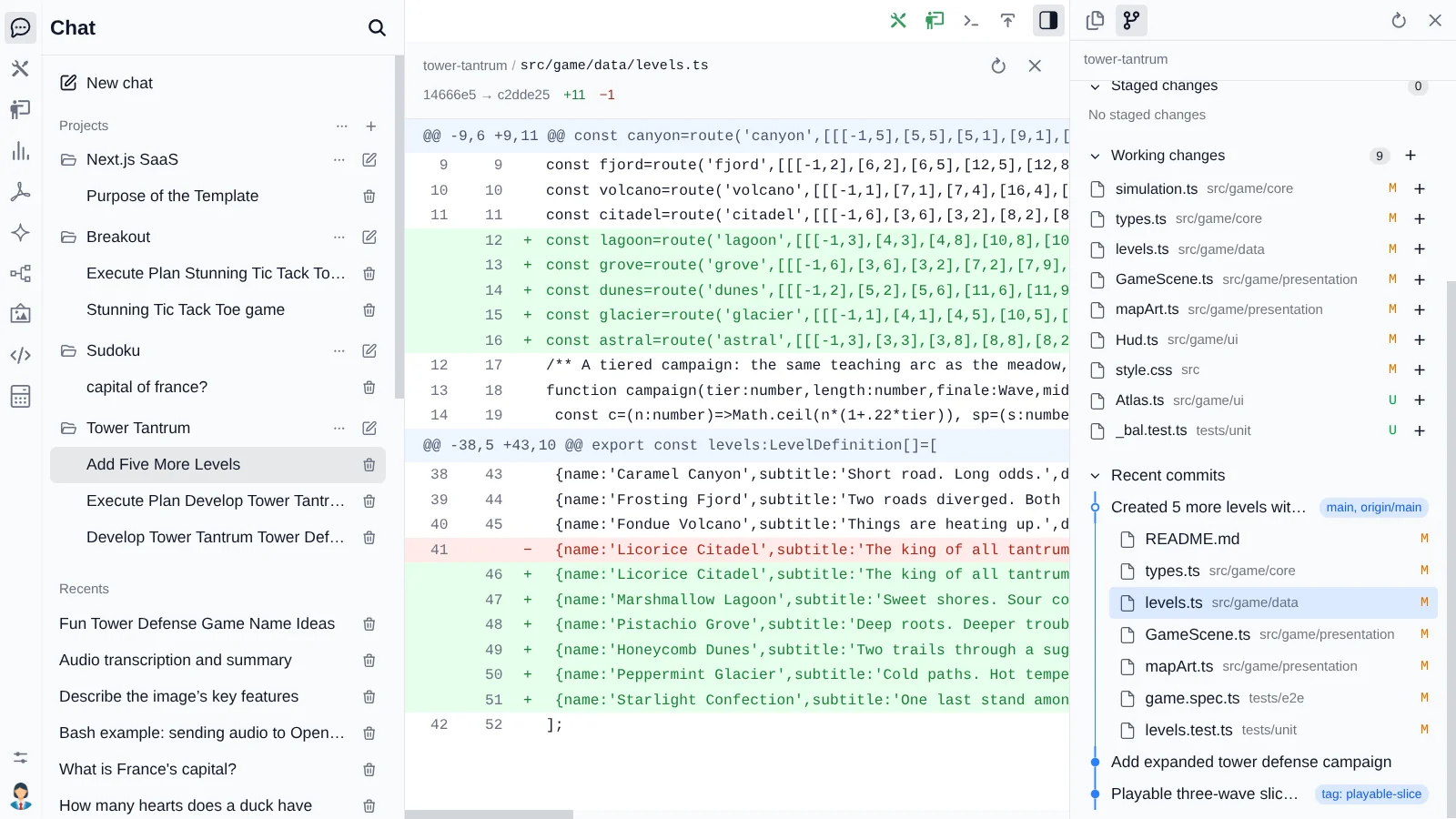Click the chat list vertical scrollbar
This screenshot has height=819, width=1456.
[x=399, y=227]
